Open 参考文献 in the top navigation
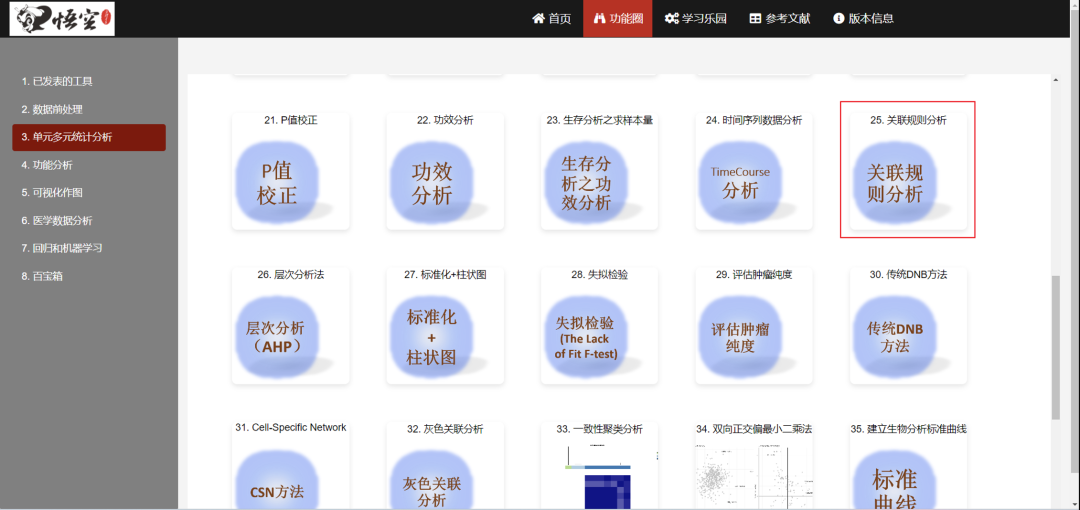The image size is (1080, 510). [x=780, y=19]
